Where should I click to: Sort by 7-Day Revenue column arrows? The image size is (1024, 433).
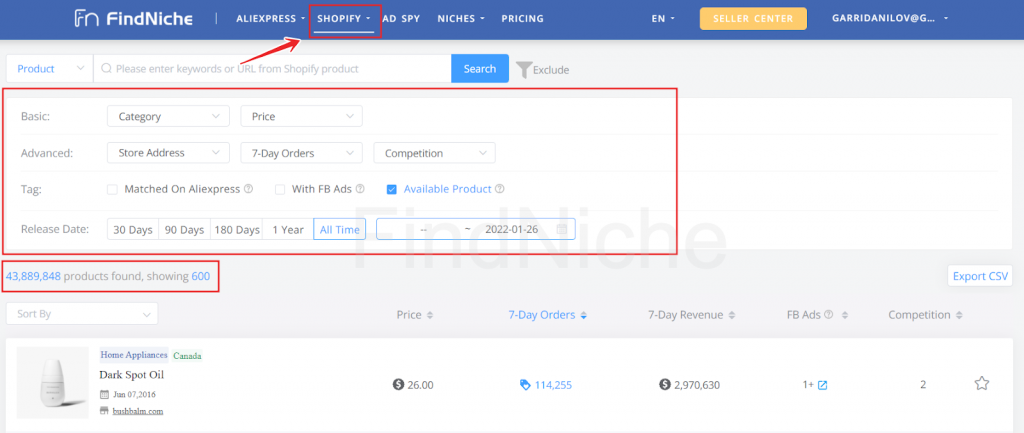click(x=732, y=315)
